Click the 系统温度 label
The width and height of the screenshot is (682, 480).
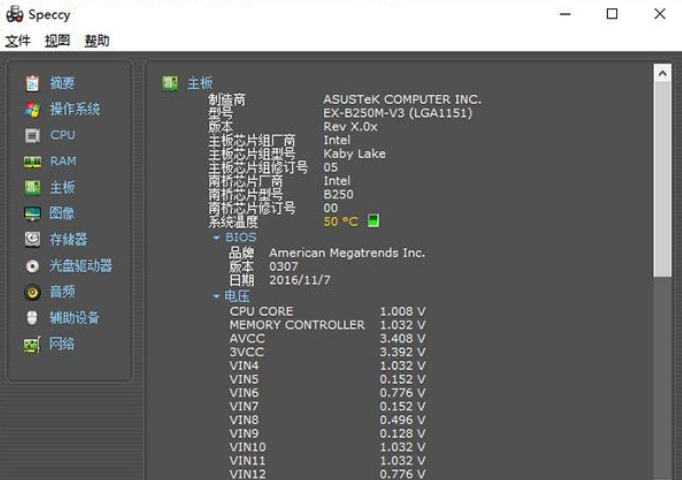pyautogui.click(x=233, y=222)
